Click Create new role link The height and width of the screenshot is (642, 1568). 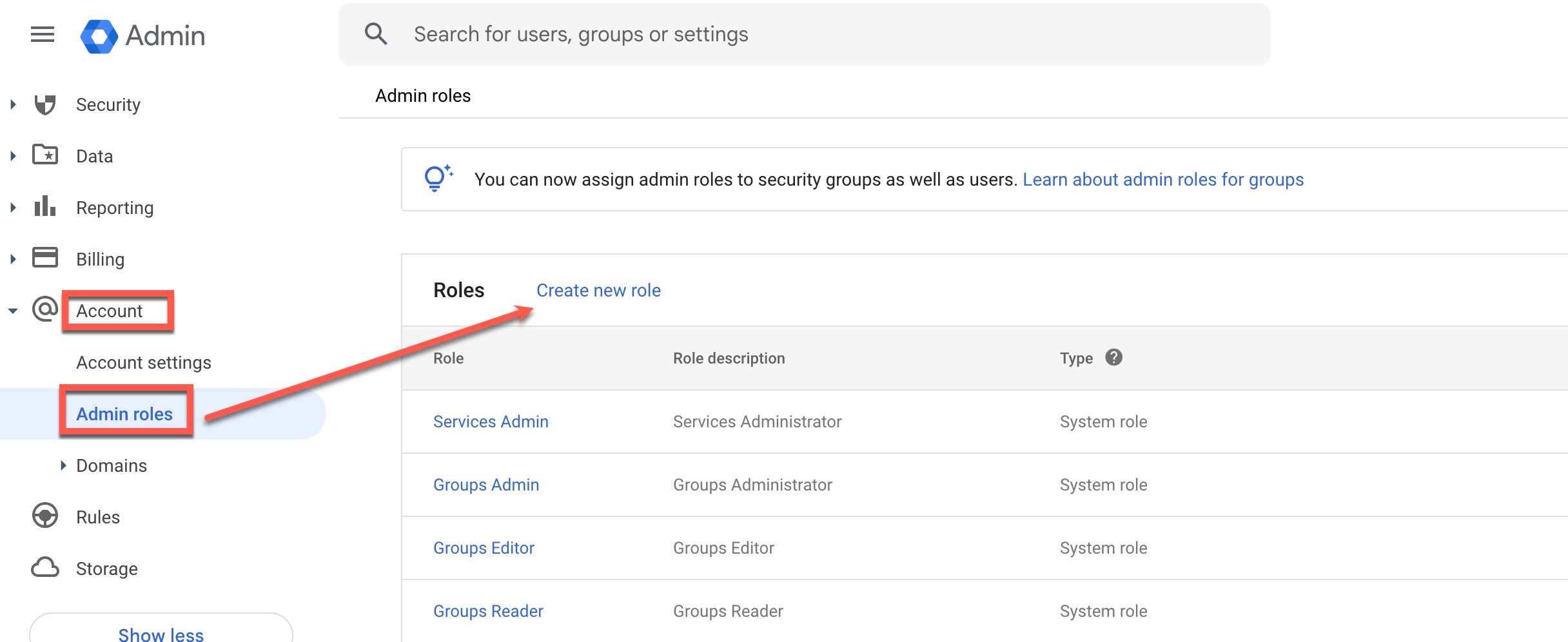pyautogui.click(x=598, y=291)
